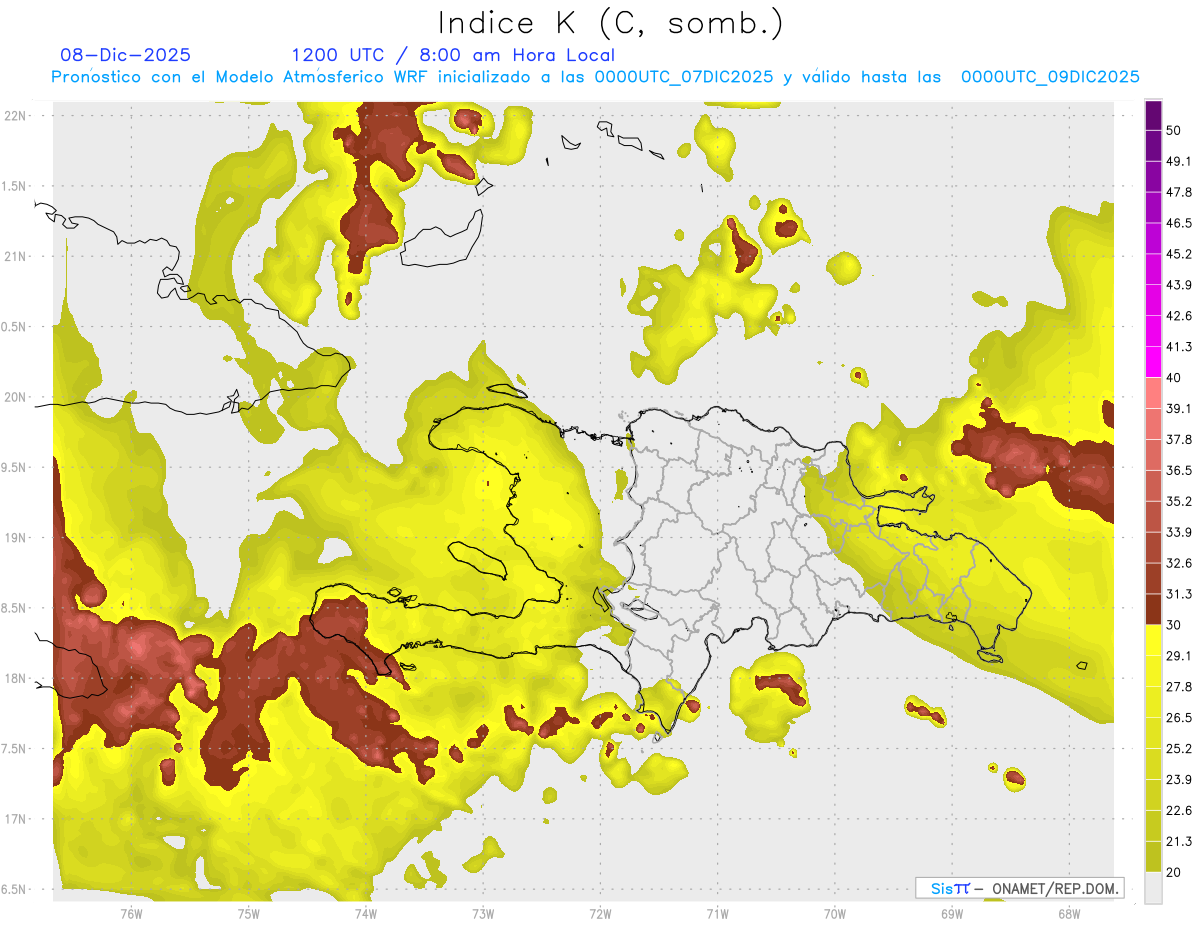Click the colorbar value "50"
1200x927 pixels.
[1175, 131]
